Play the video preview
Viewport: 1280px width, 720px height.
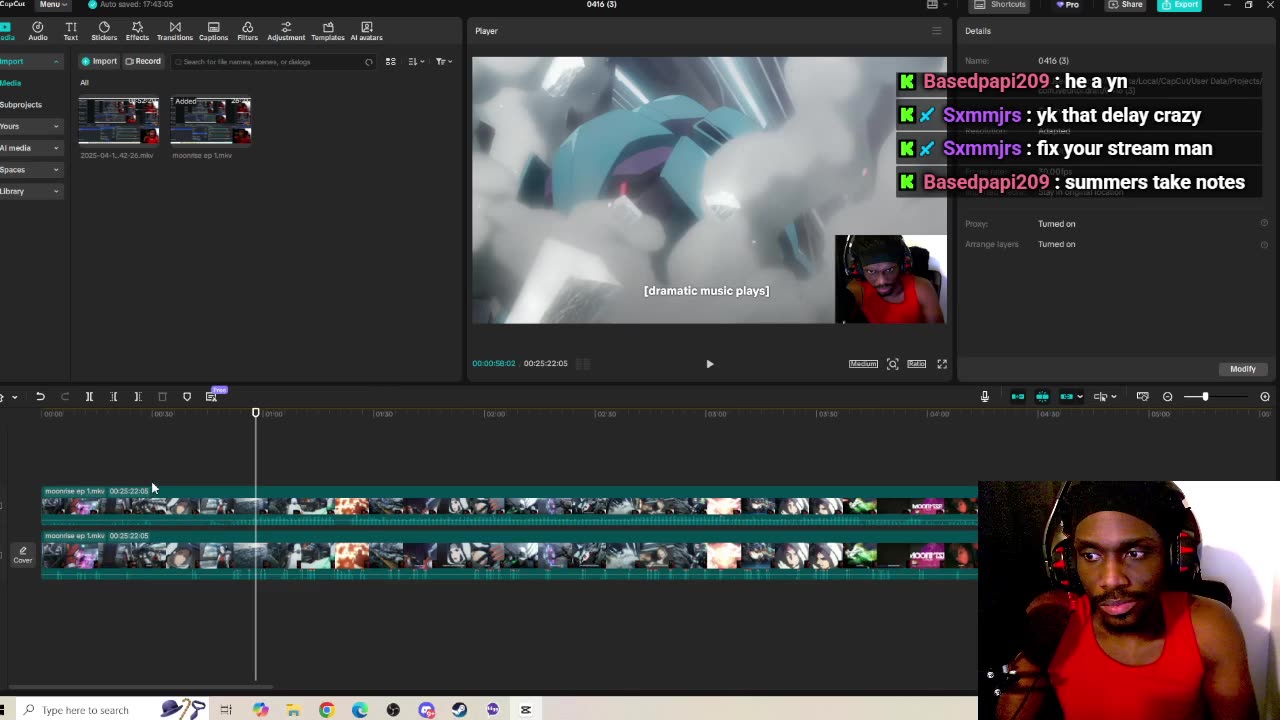pos(710,364)
